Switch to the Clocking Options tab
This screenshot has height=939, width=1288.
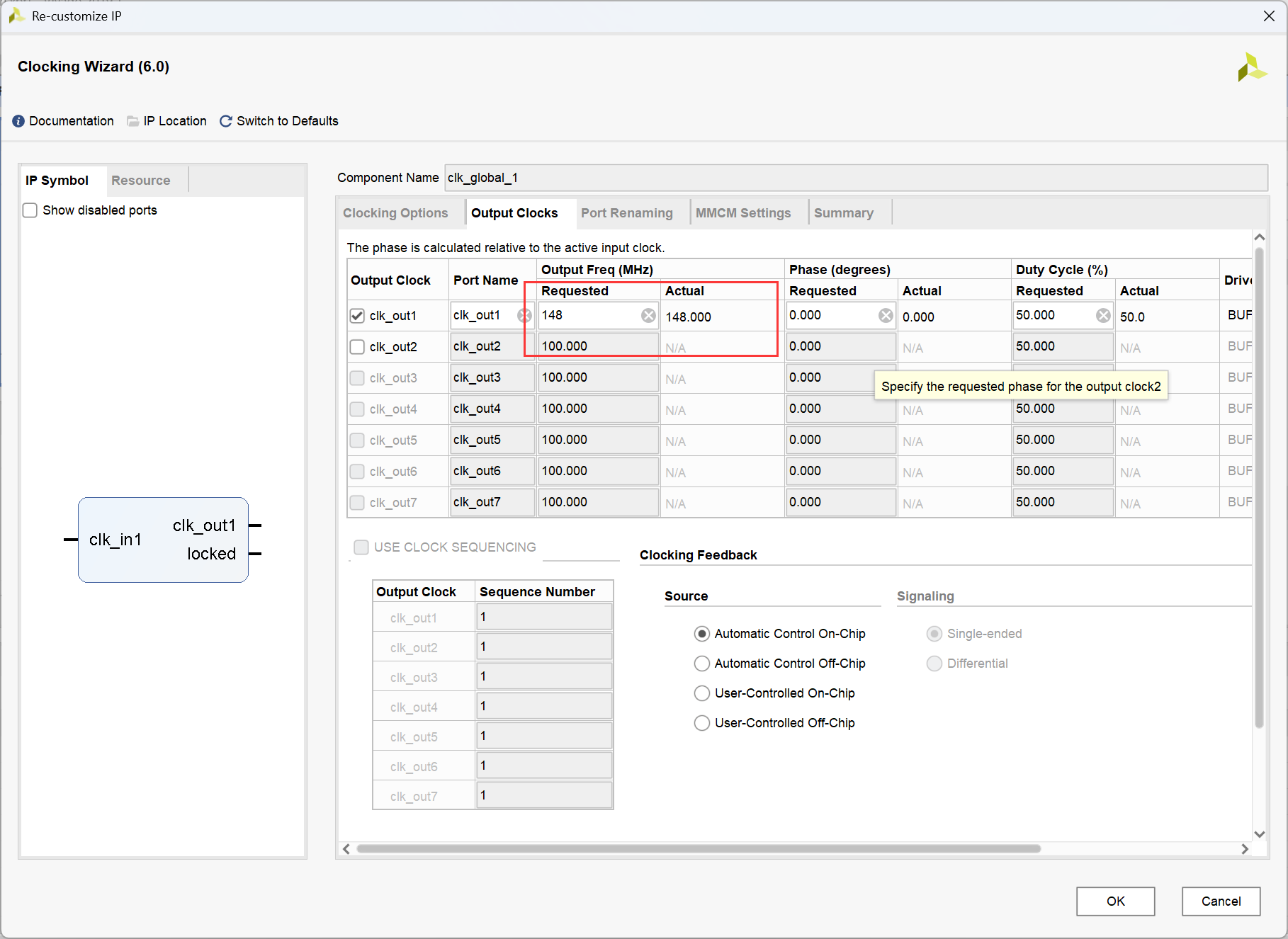coord(395,213)
